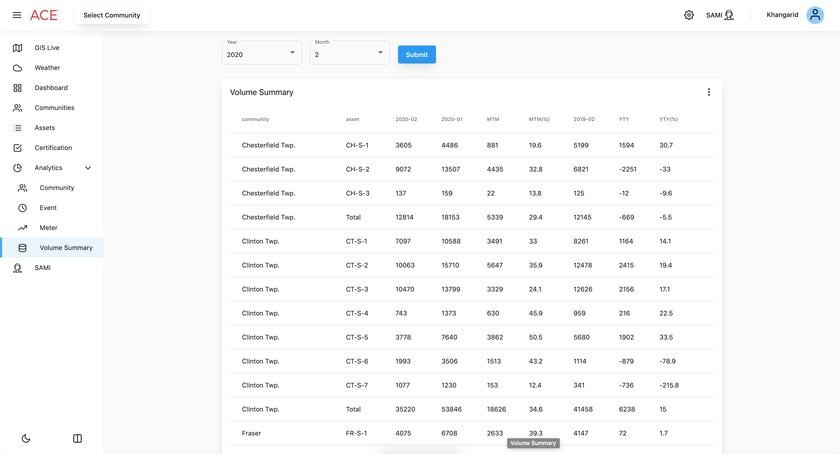Toggle the split layout icon
840x454 pixels.
(x=77, y=438)
